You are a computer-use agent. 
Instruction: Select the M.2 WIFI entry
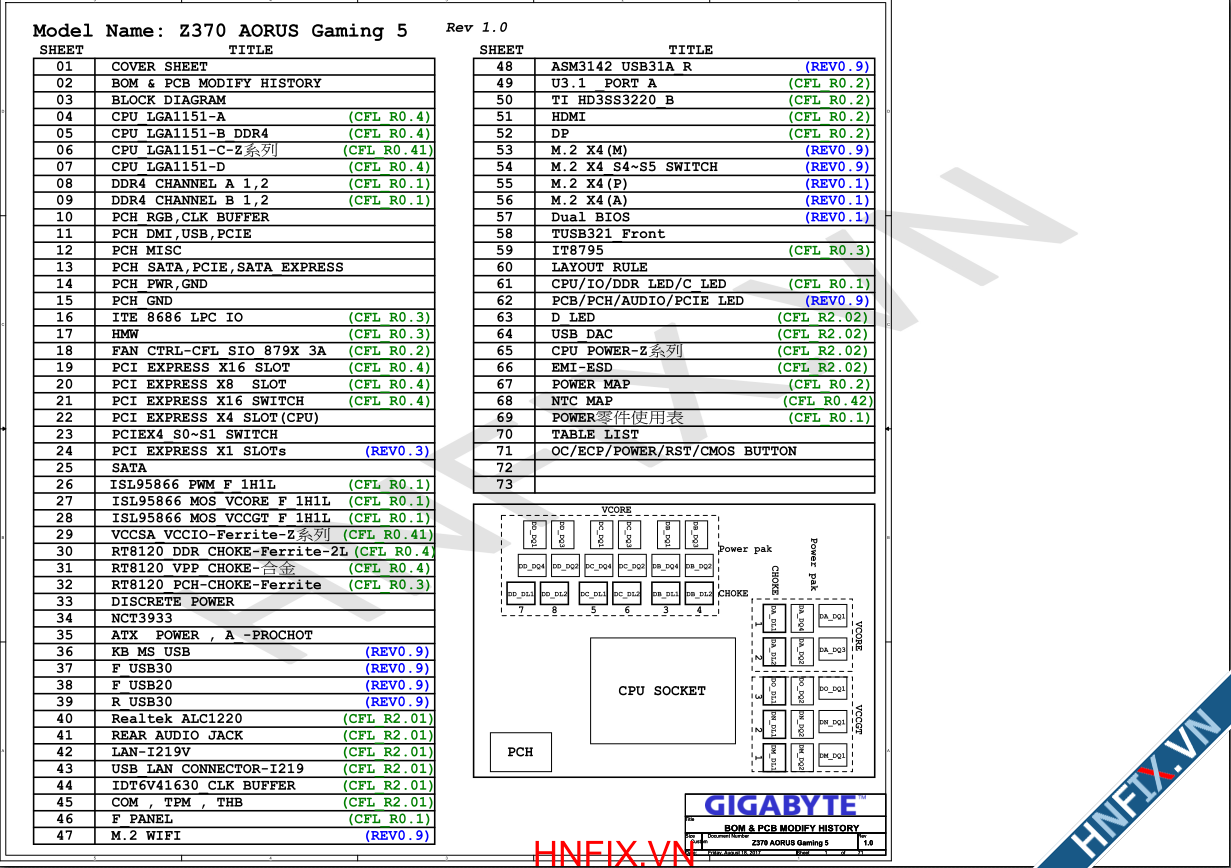(x=146, y=836)
